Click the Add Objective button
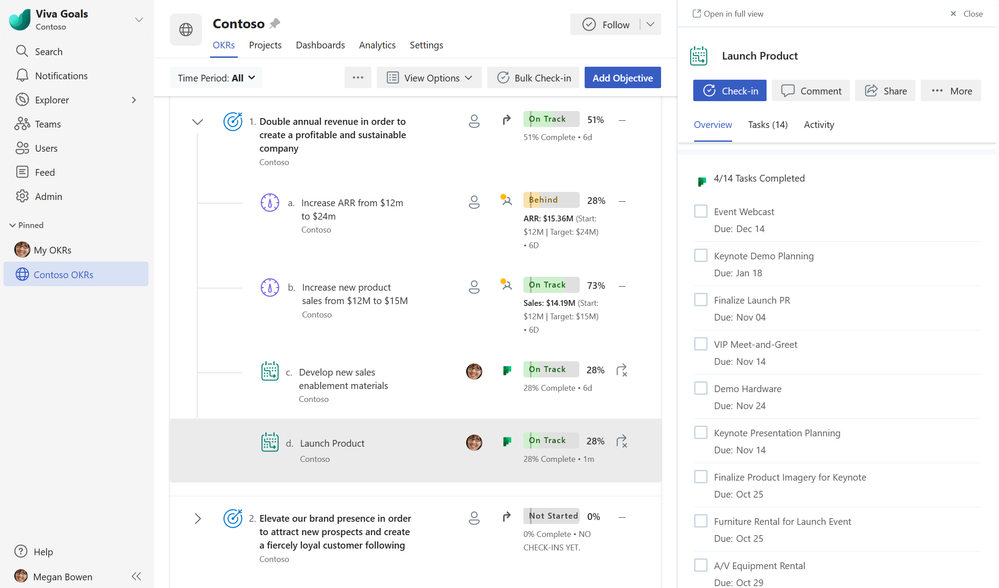 622,78
